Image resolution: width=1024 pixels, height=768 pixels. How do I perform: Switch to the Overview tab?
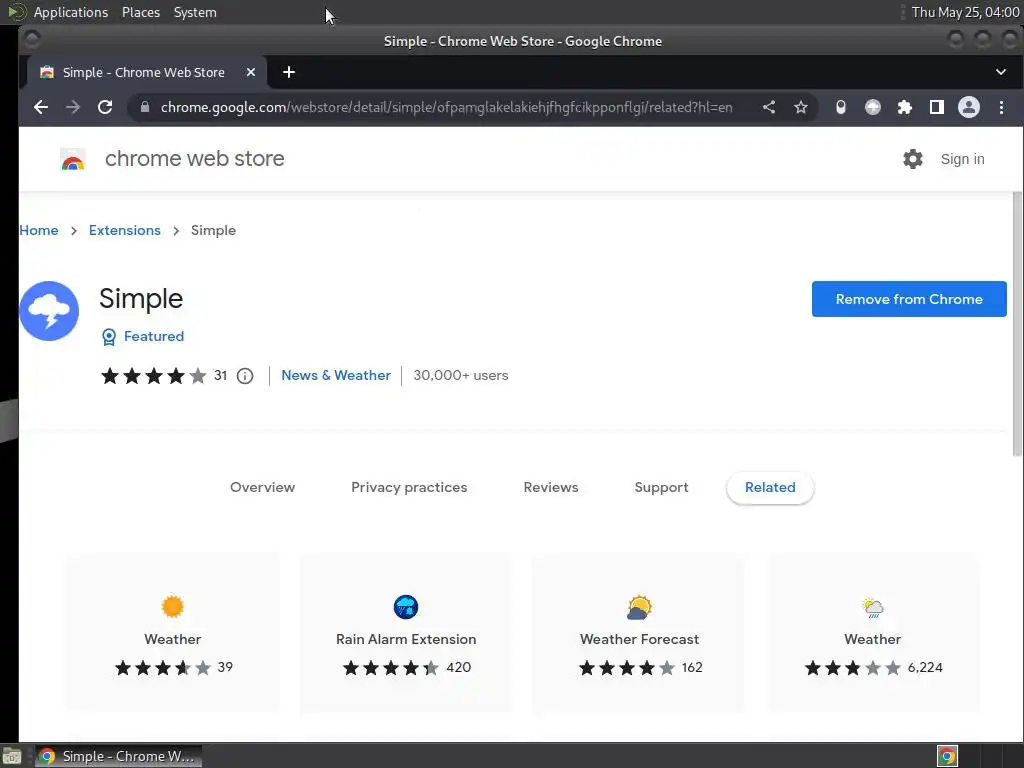tap(263, 487)
